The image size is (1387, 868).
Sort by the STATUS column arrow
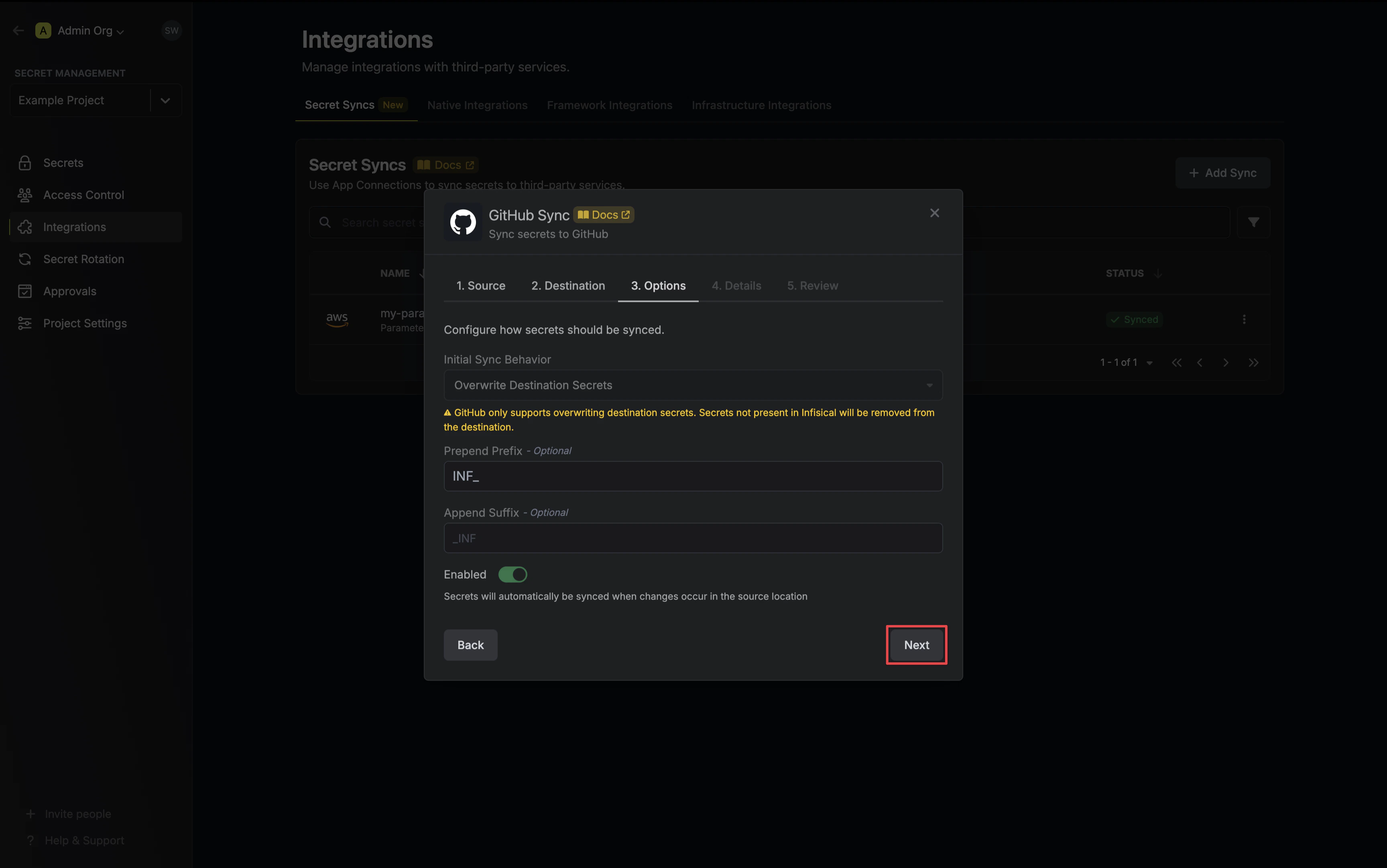pos(1158,273)
